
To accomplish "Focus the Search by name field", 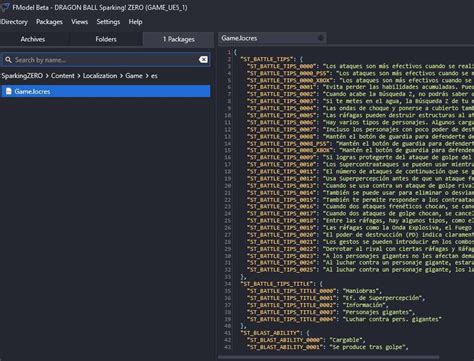I will tap(106, 60).
